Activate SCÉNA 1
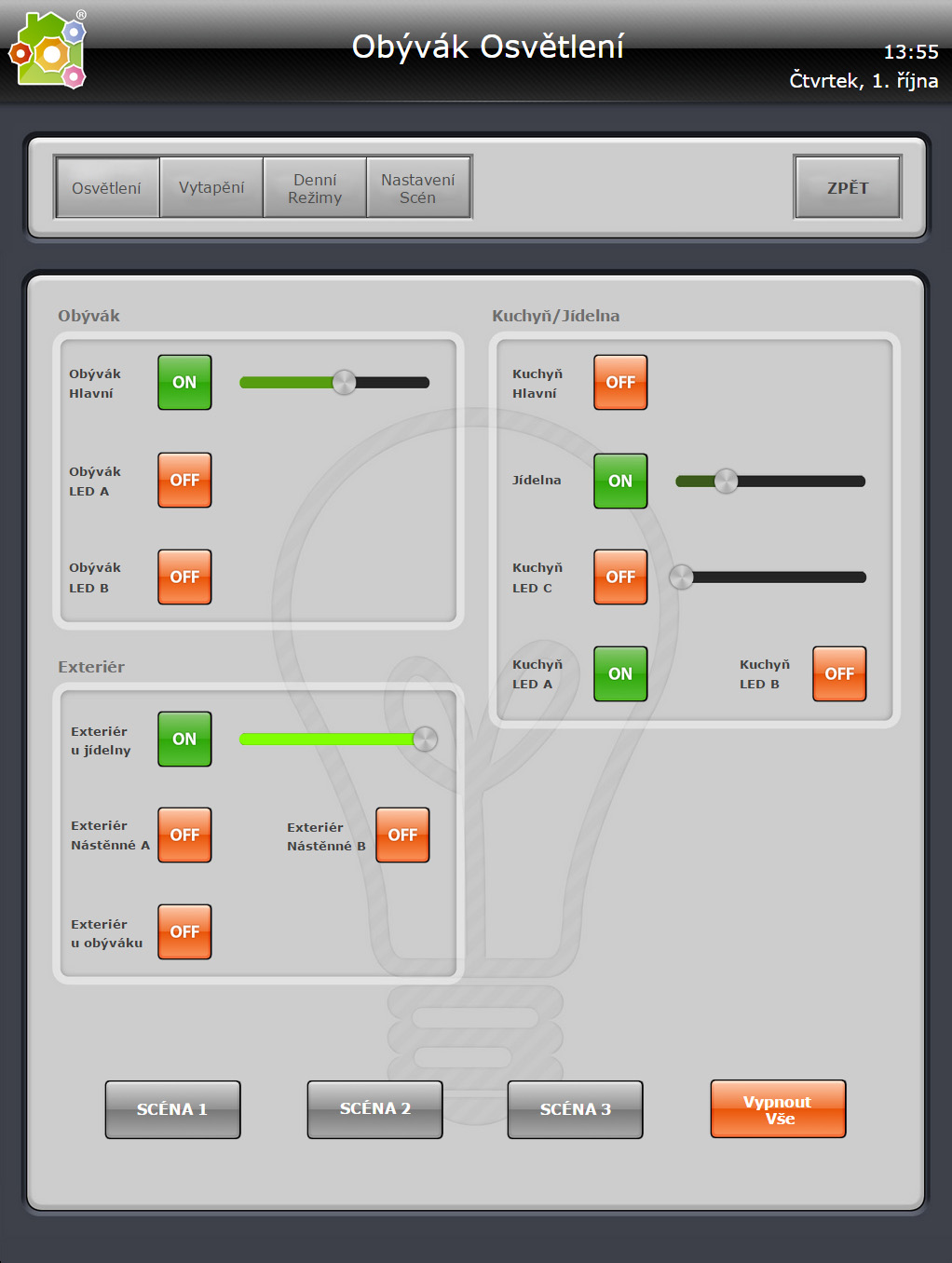 coord(172,1108)
